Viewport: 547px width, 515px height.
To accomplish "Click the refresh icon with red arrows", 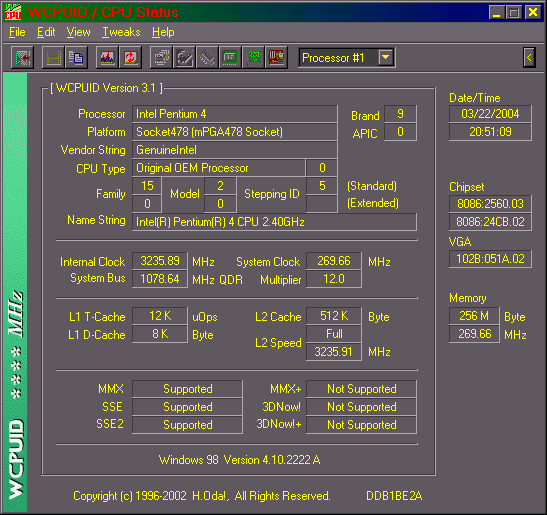I will (x=130, y=58).
